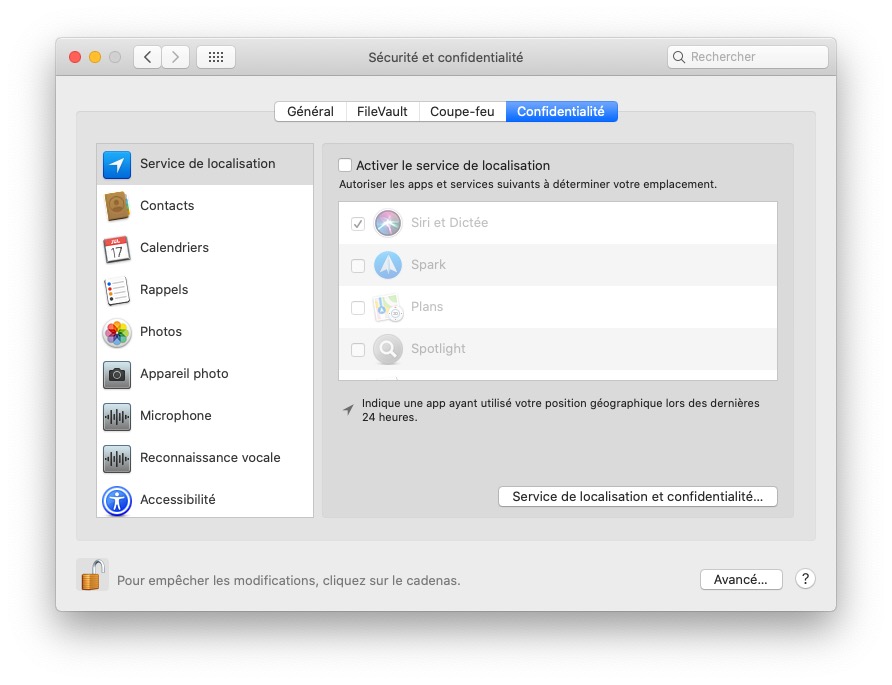This screenshot has width=892, height=685.
Task: Click the Spotlight magnifier icon
Action: pos(388,349)
